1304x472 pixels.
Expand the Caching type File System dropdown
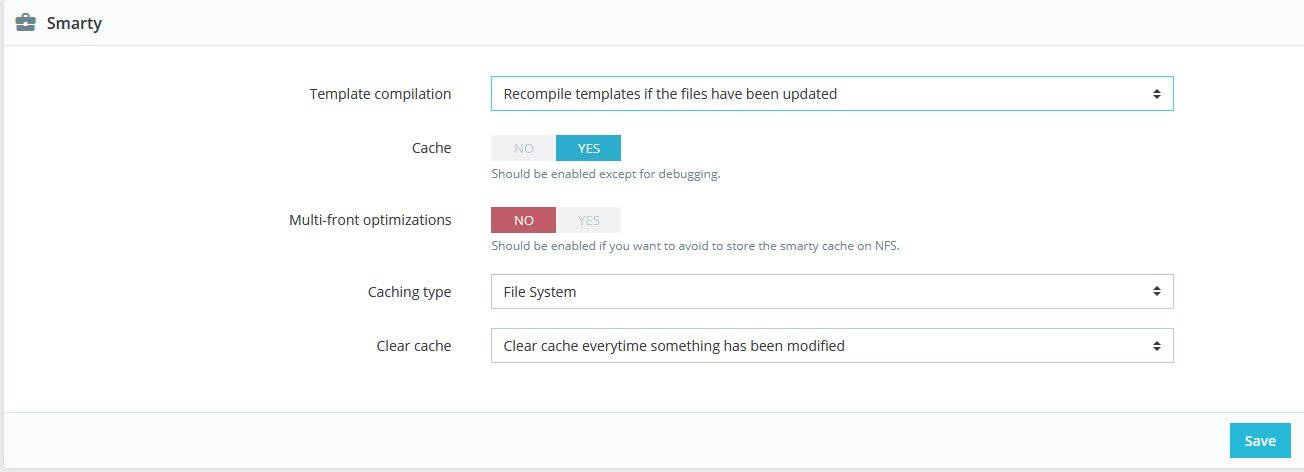[830, 292]
